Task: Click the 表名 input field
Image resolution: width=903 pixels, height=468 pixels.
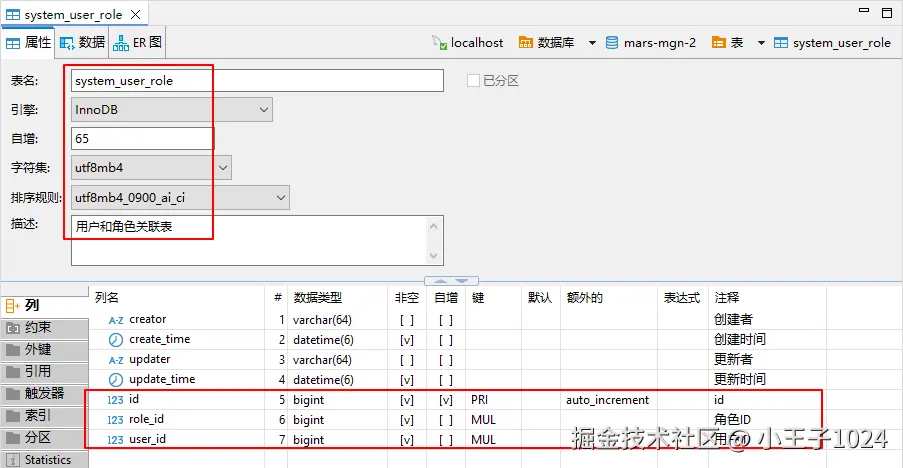Action: 257,81
